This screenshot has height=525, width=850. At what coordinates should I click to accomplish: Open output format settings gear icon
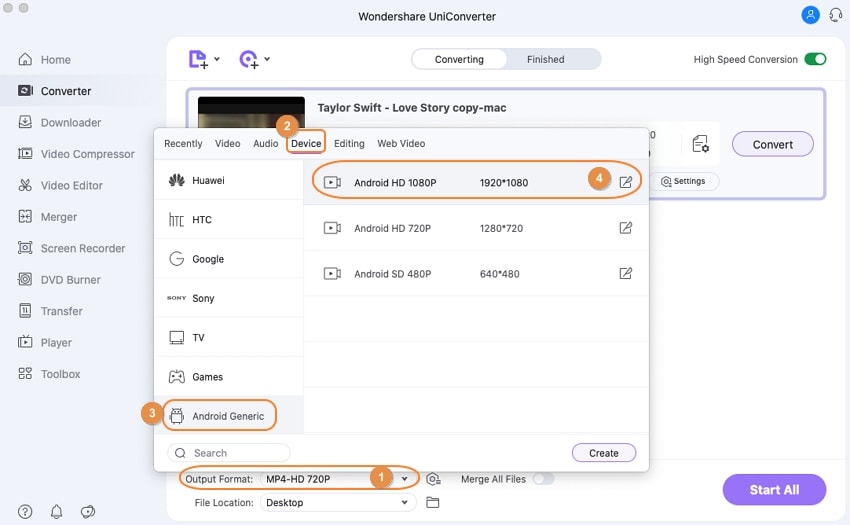click(433, 479)
